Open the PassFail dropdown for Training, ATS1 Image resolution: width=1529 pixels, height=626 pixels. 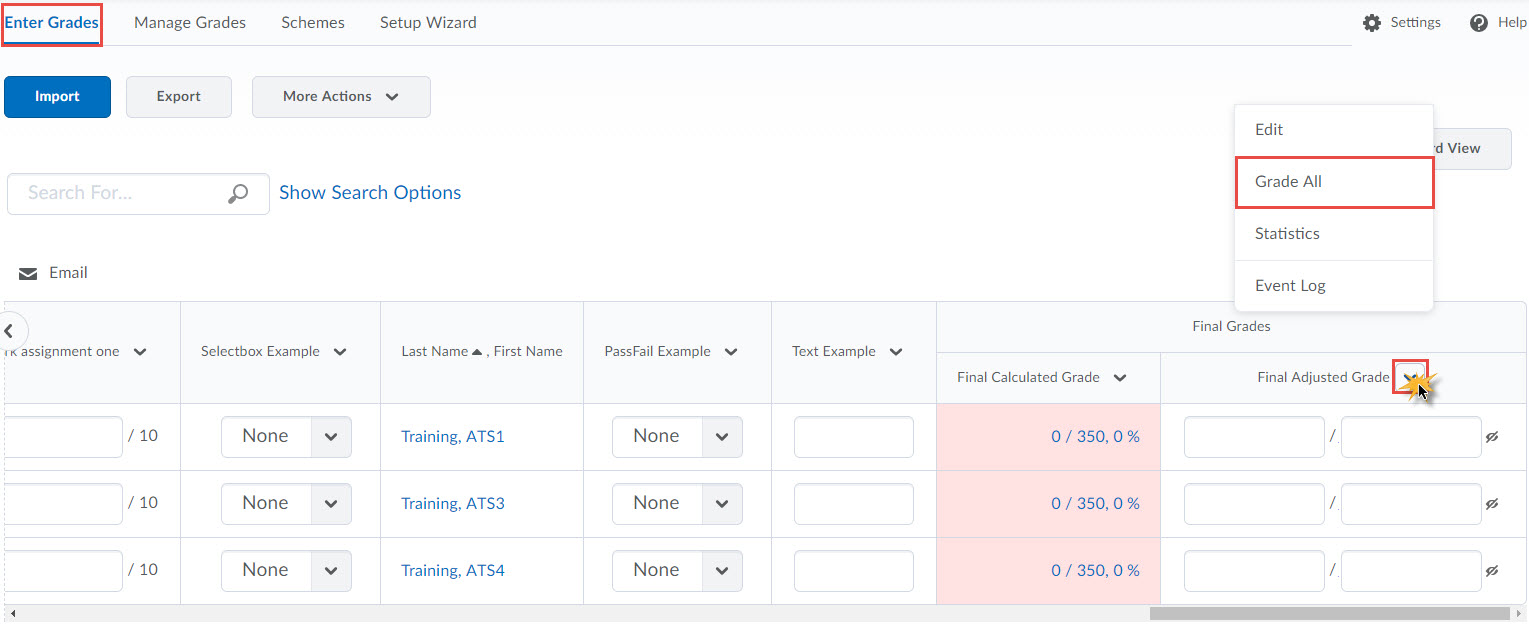click(x=722, y=437)
